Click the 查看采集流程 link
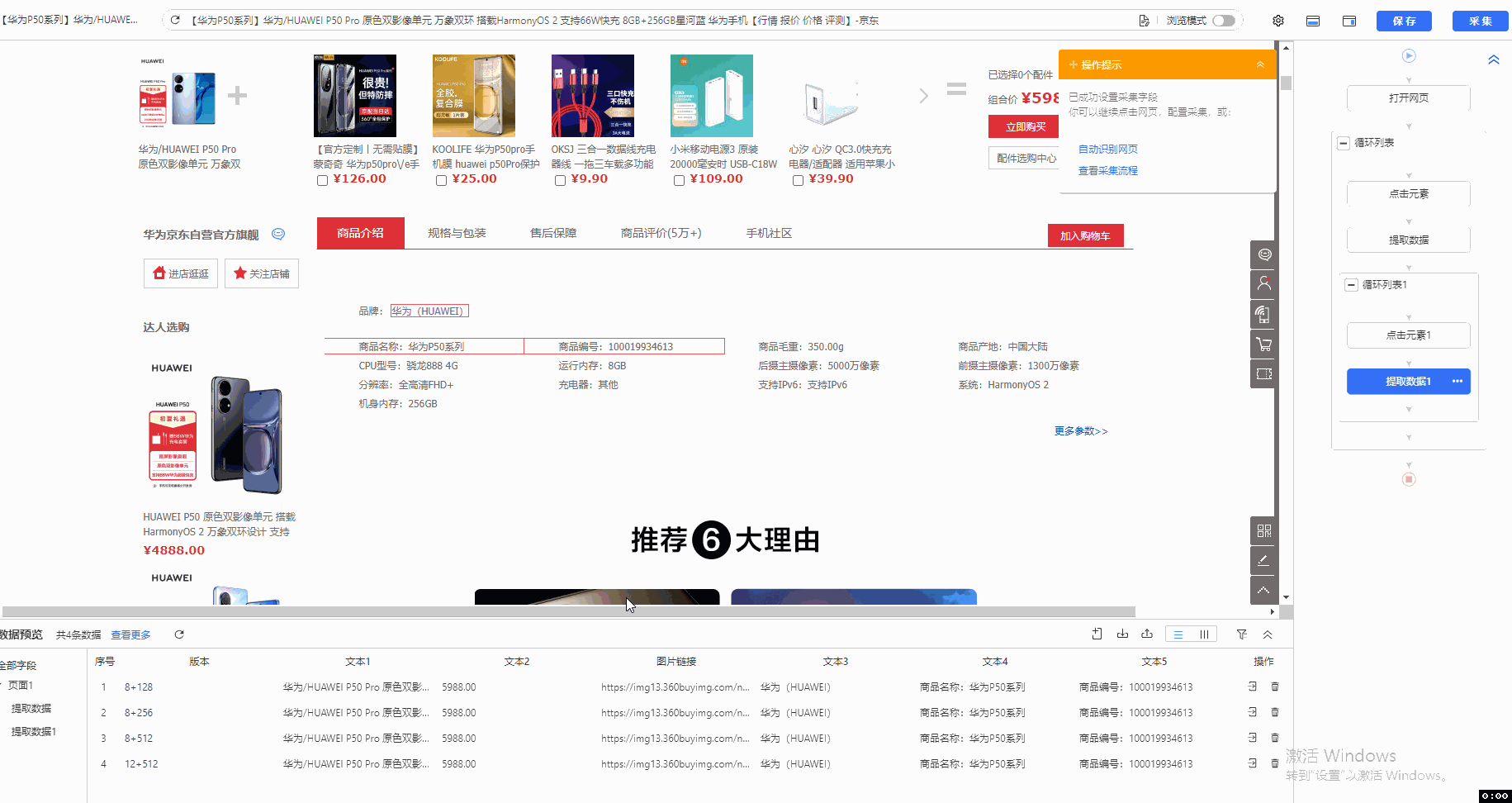Image resolution: width=1512 pixels, height=803 pixels. [x=1108, y=170]
